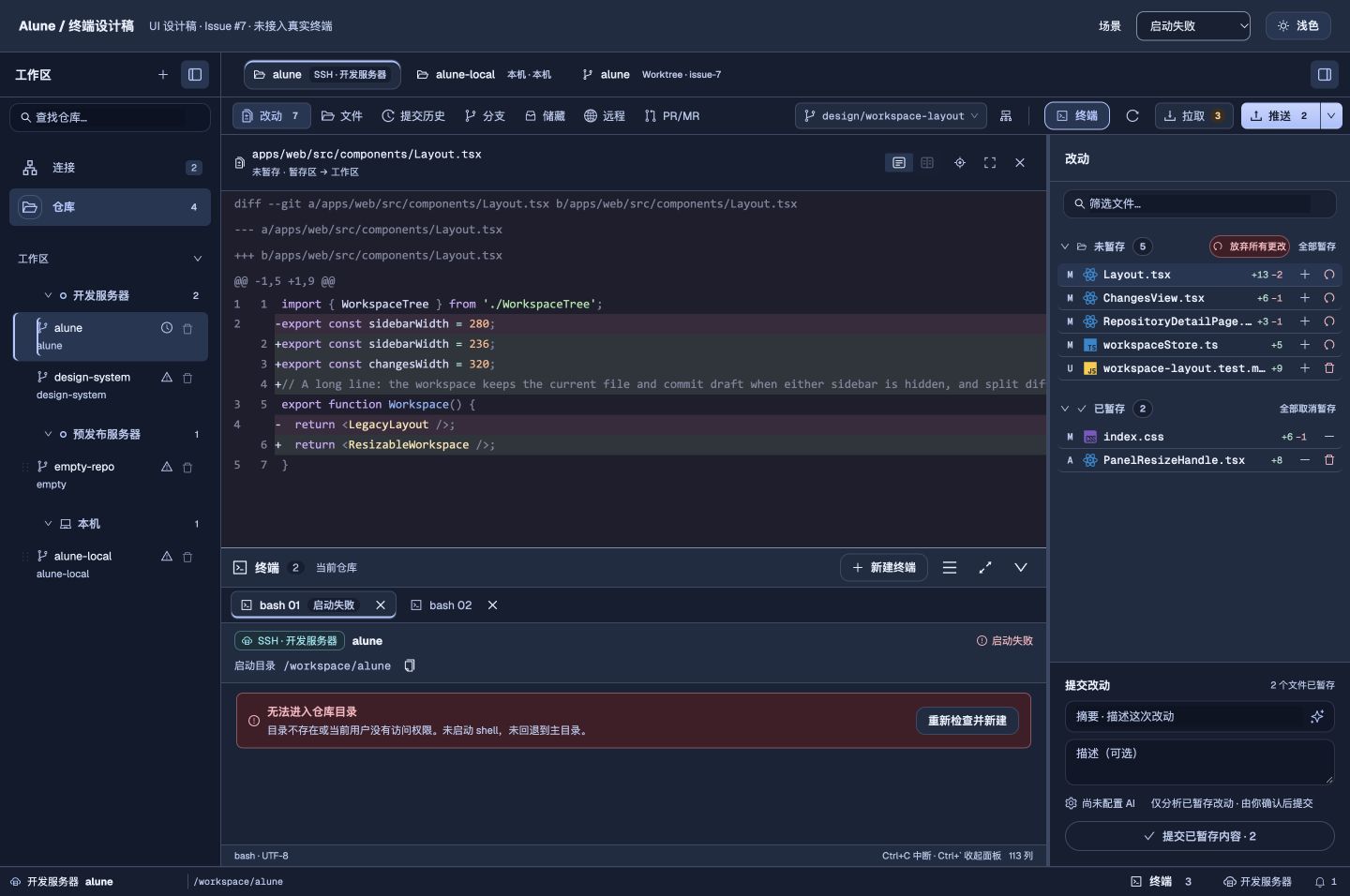The width and height of the screenshot is (1350, 896).
Task: Switch to alune-local 本机 repository tab
Action: (x=484, y=75)
